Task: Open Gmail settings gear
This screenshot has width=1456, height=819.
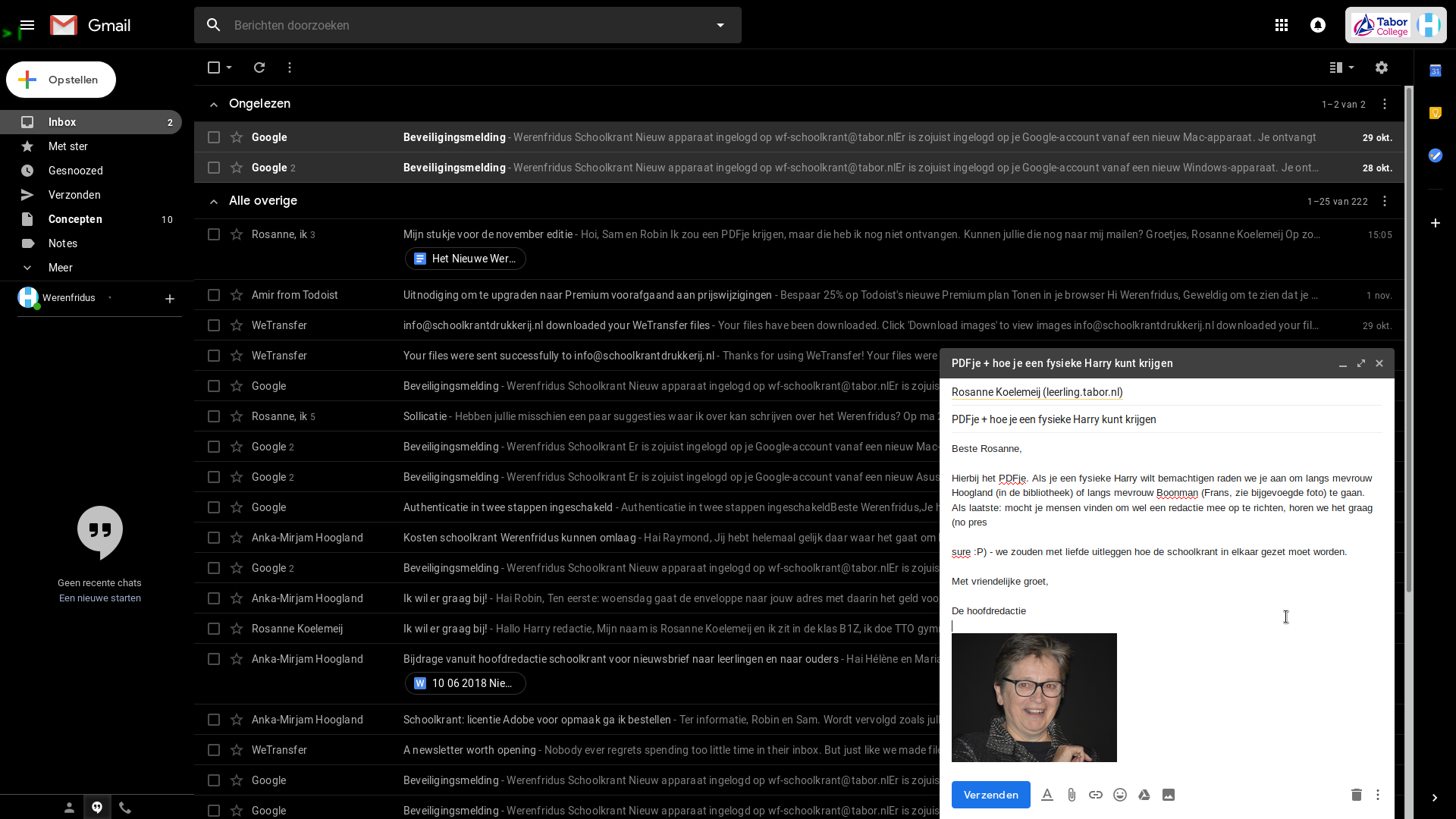Action: (1382, 67)
